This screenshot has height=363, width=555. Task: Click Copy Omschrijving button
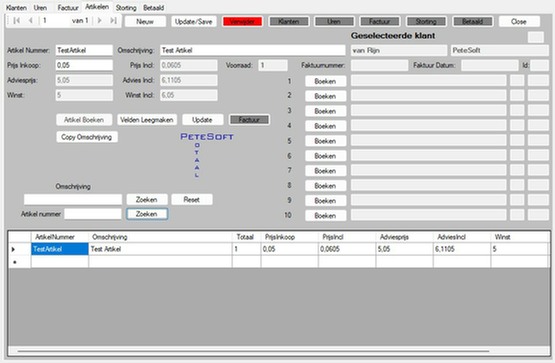pyautogui.click(x=87, y=137)
